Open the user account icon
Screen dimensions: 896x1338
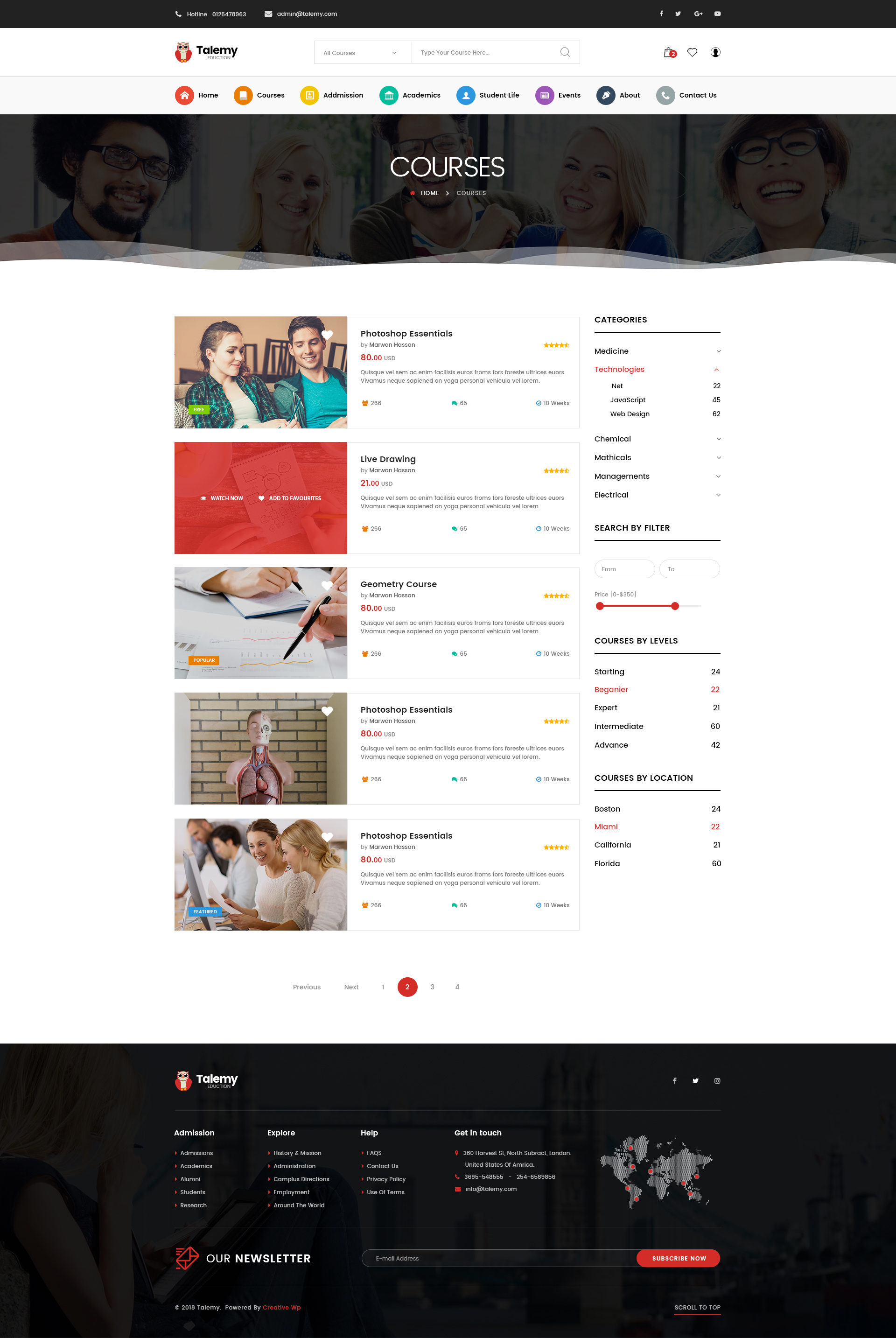coord(715,53)
